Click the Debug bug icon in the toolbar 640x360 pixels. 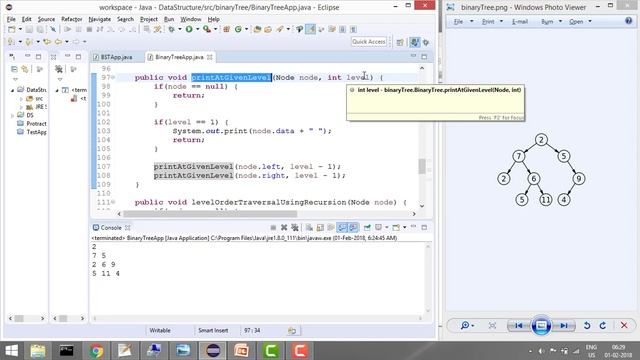171,29
